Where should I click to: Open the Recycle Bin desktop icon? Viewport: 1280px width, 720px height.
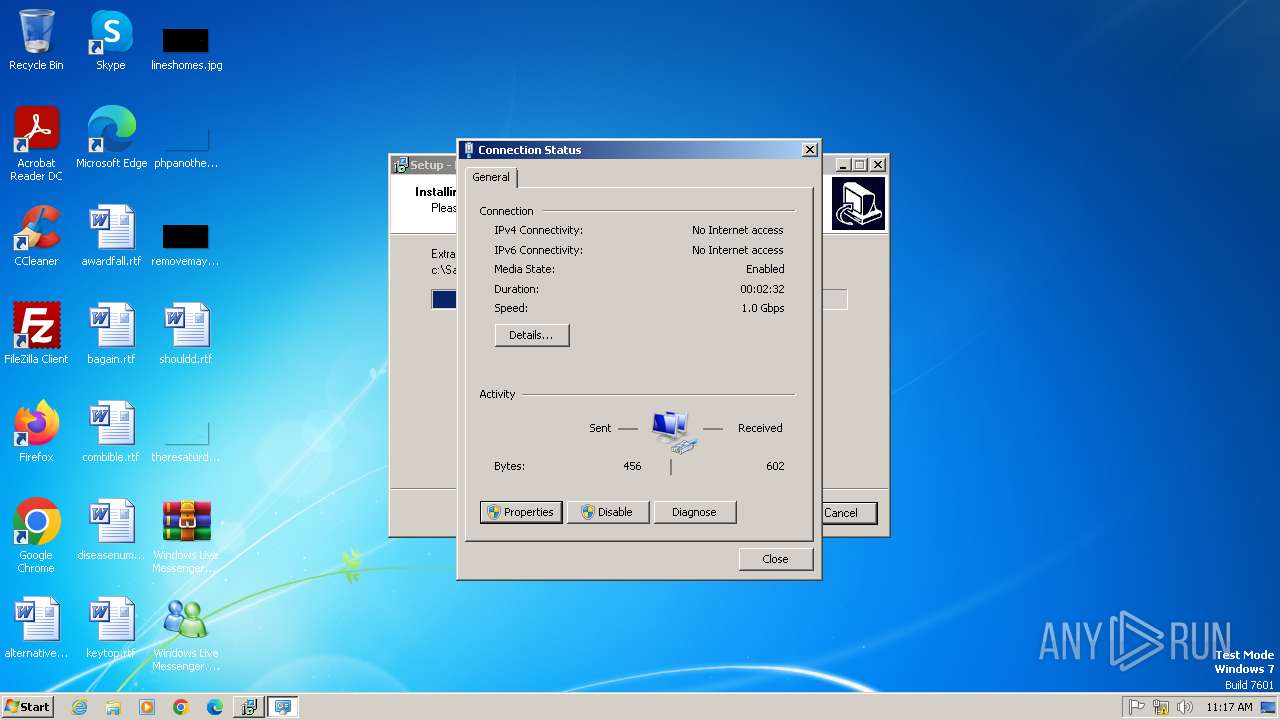pyautogui.click(x=36, y=41)
